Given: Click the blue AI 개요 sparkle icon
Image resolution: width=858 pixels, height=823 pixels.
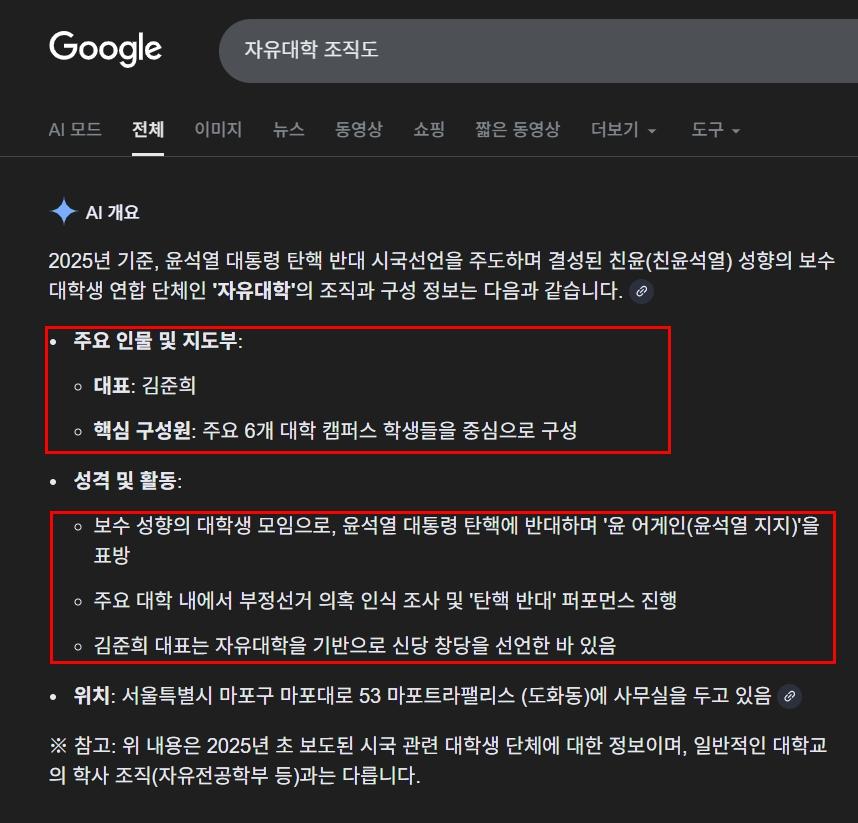Looking at the screenshot, I should pyautogui.click(x=63, y=211).
